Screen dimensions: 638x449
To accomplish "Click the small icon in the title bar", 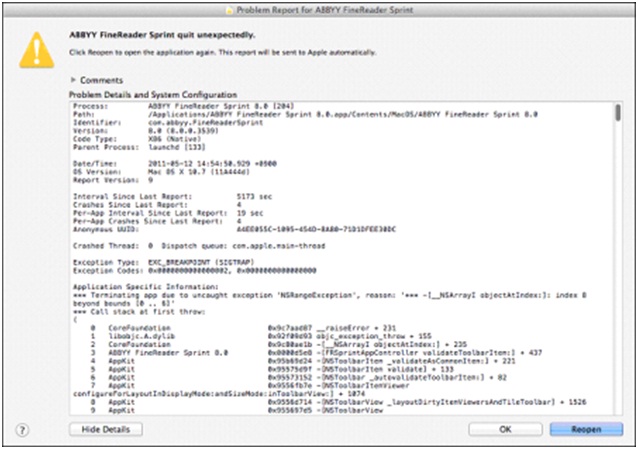I will [x=230, y=10].
